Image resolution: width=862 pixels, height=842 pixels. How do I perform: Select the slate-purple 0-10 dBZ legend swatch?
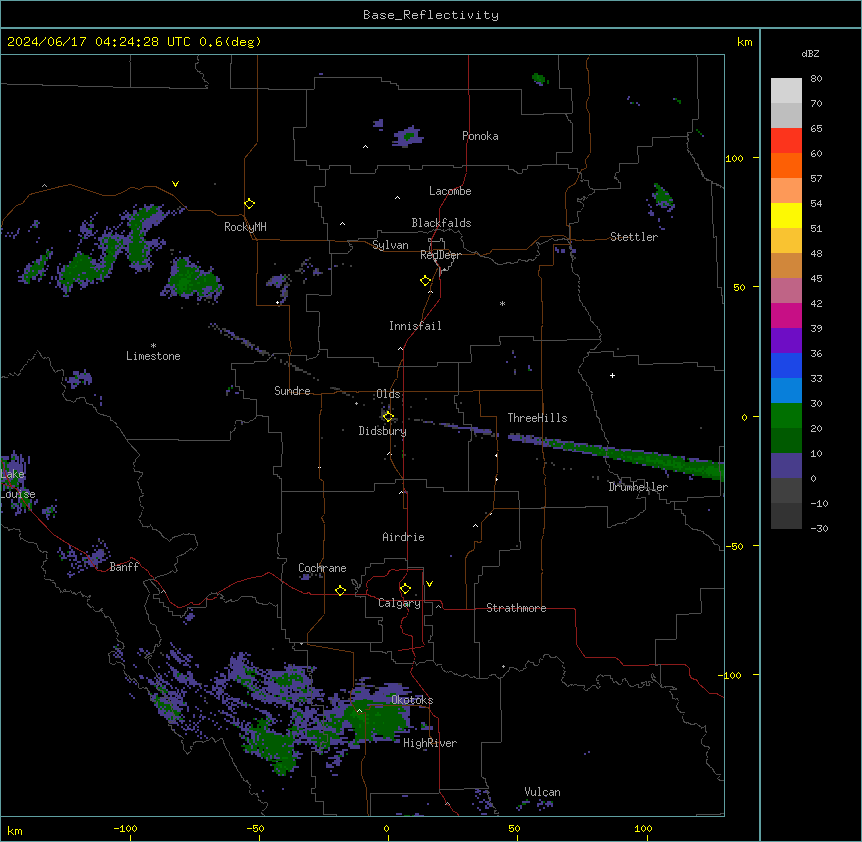coord(786,466)
